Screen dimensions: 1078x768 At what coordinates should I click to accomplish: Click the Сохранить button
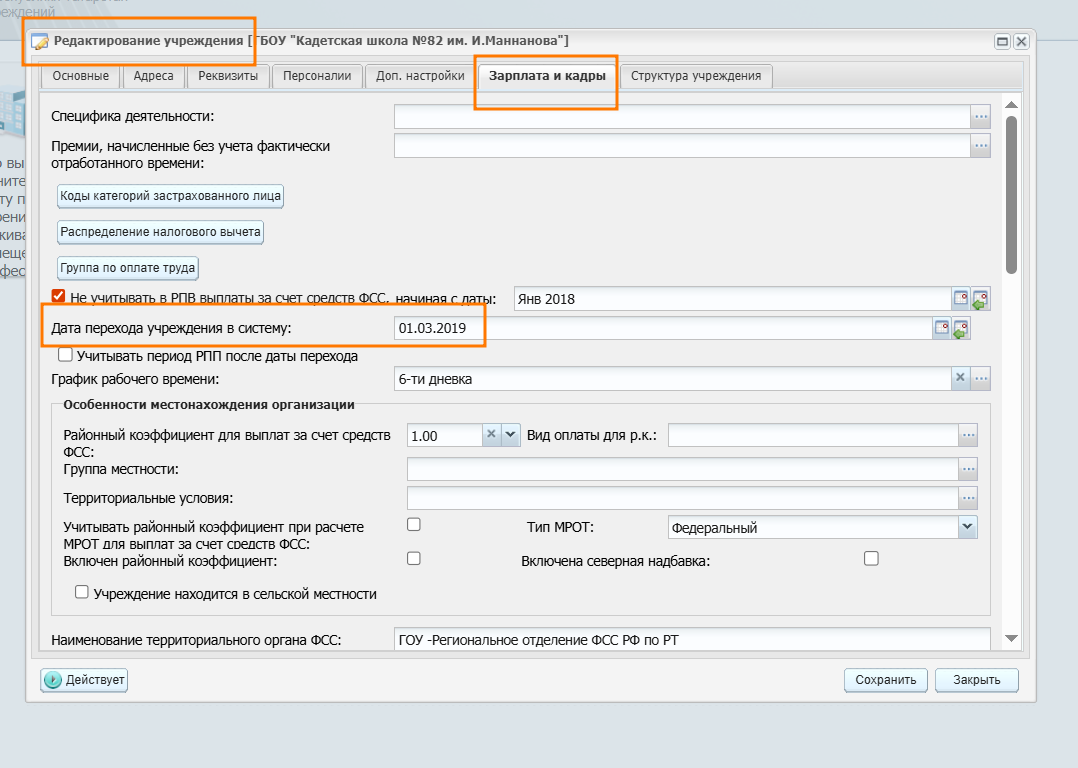click(886, 680)
